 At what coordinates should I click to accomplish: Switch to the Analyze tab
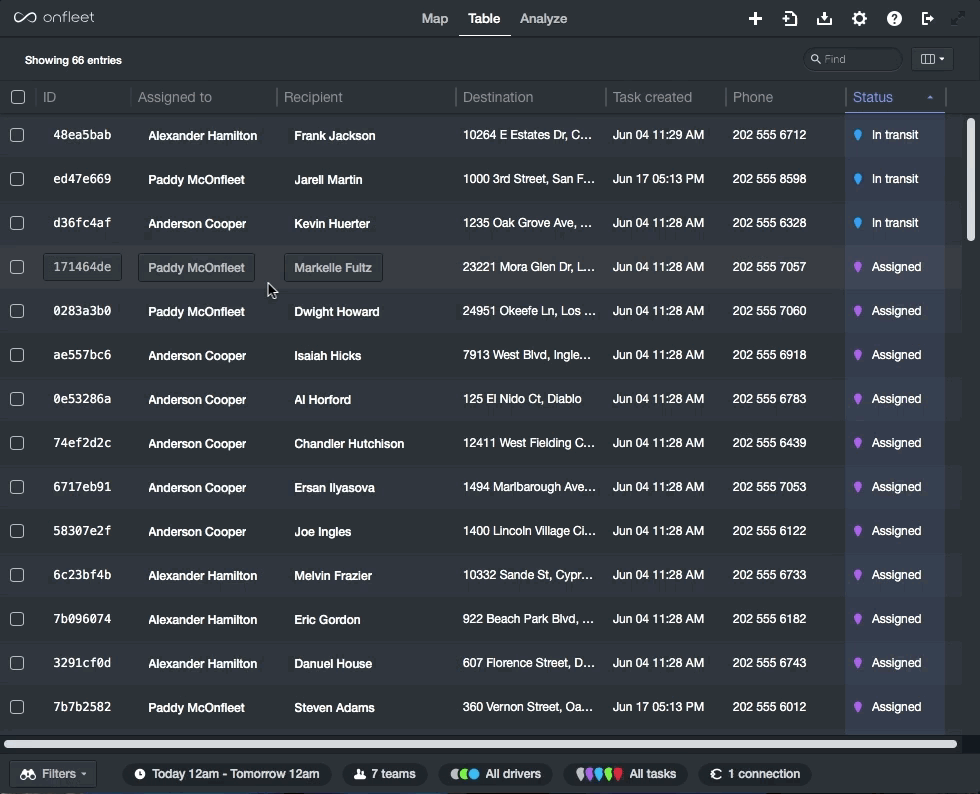(x=543, y=19)
